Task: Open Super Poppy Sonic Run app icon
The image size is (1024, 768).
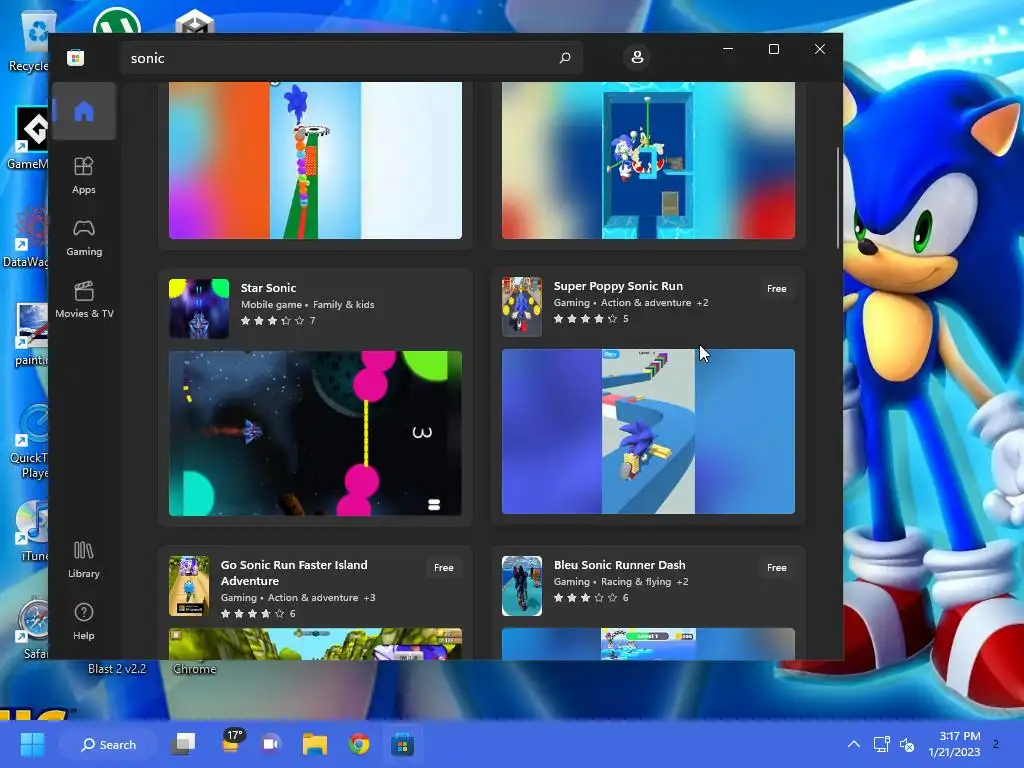Action: coord(522,307)
